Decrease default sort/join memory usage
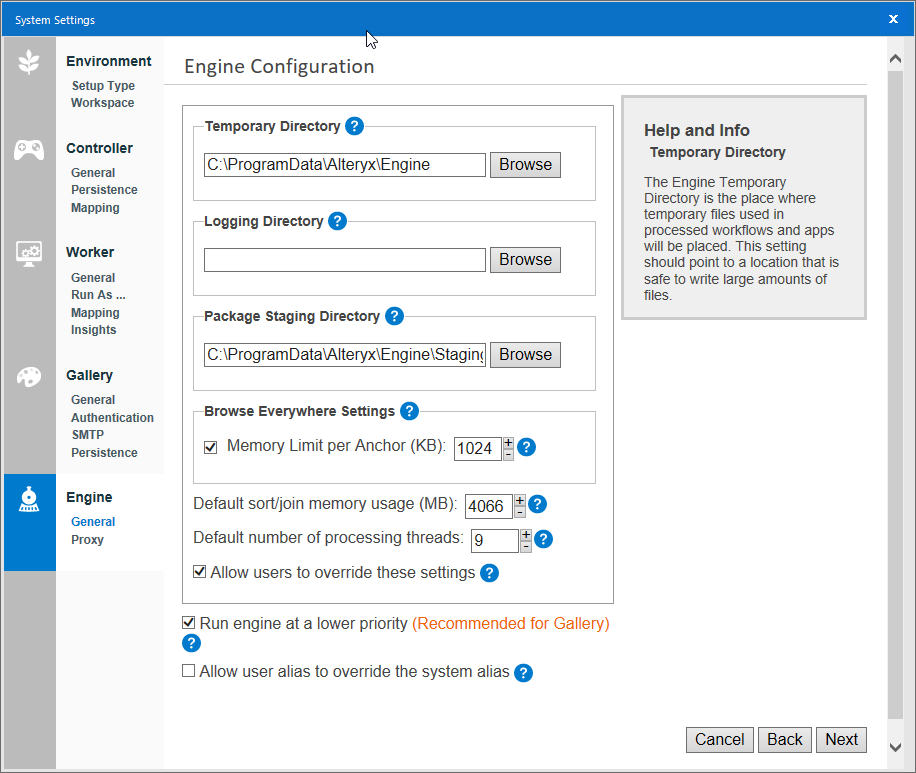 pos(519,512)
